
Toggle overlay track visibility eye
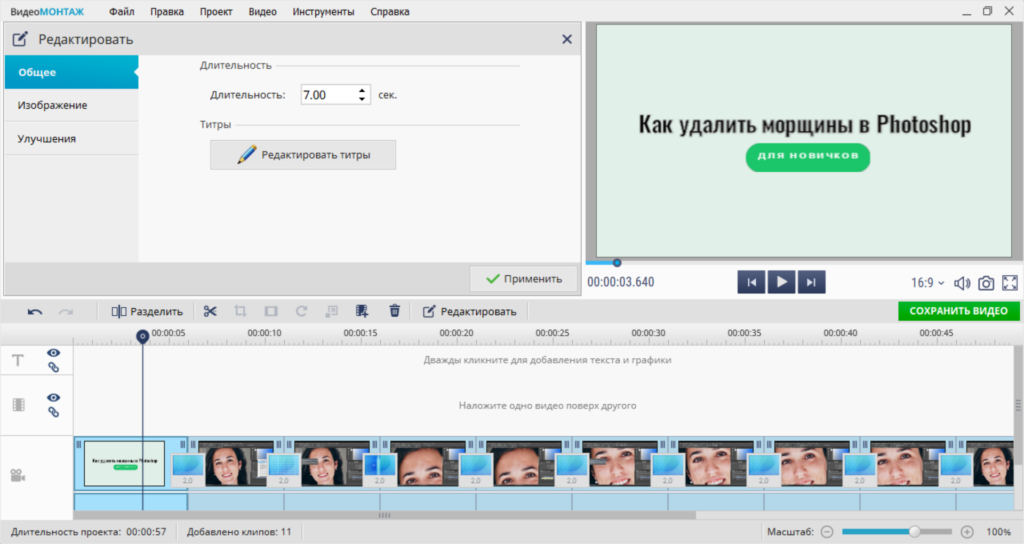click(x=54, y=398)
